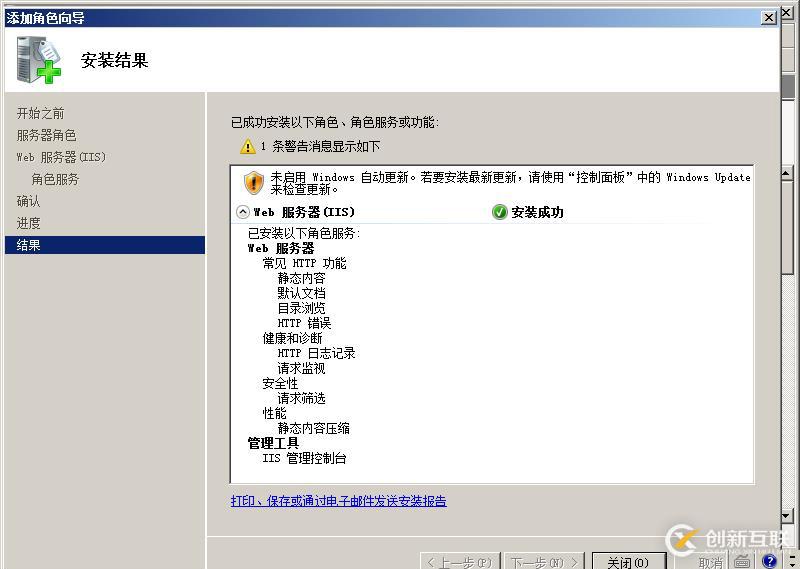
Task: Select the highlighted 结果 step in sidebar
Action: pyautogui.click(x=28, y=245)
